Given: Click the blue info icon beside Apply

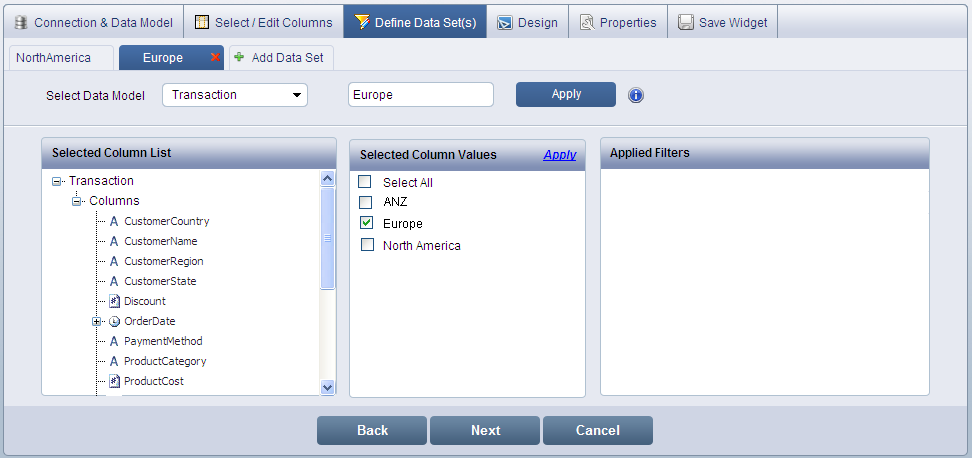Looking at the screenshot, I should tap(636, 95).
